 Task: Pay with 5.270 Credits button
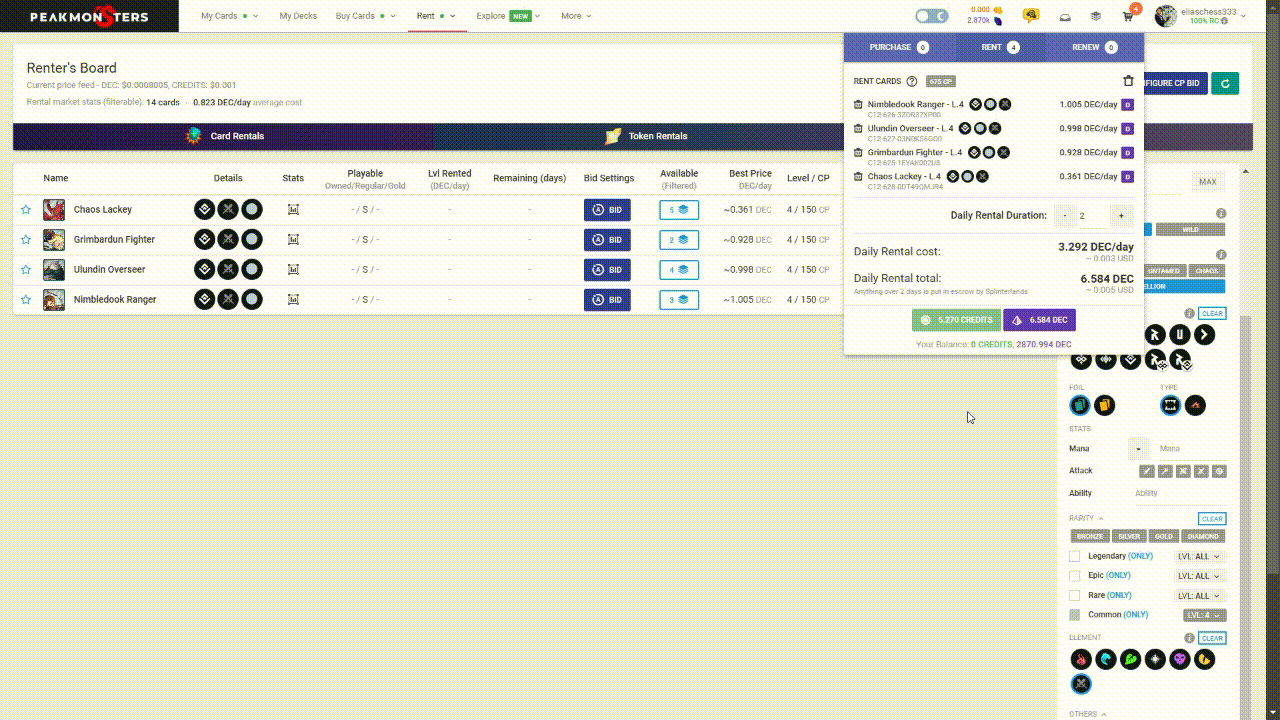pos(956,320)
